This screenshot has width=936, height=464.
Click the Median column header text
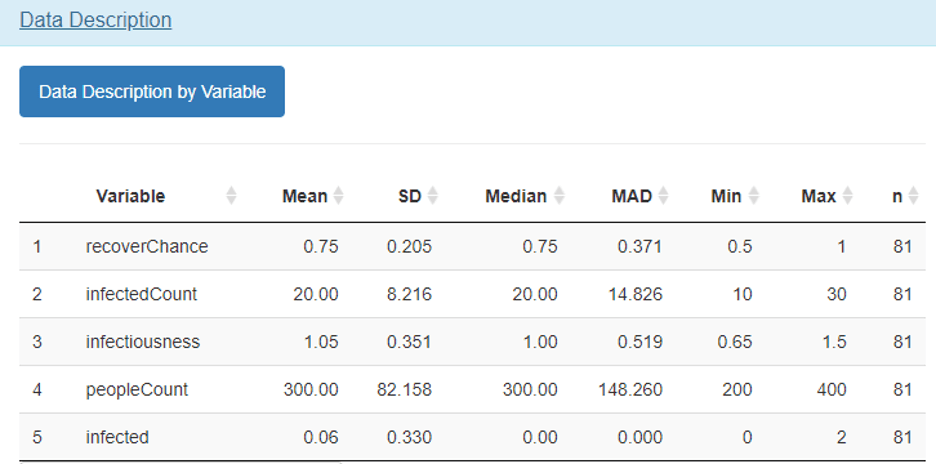[515, 196]
